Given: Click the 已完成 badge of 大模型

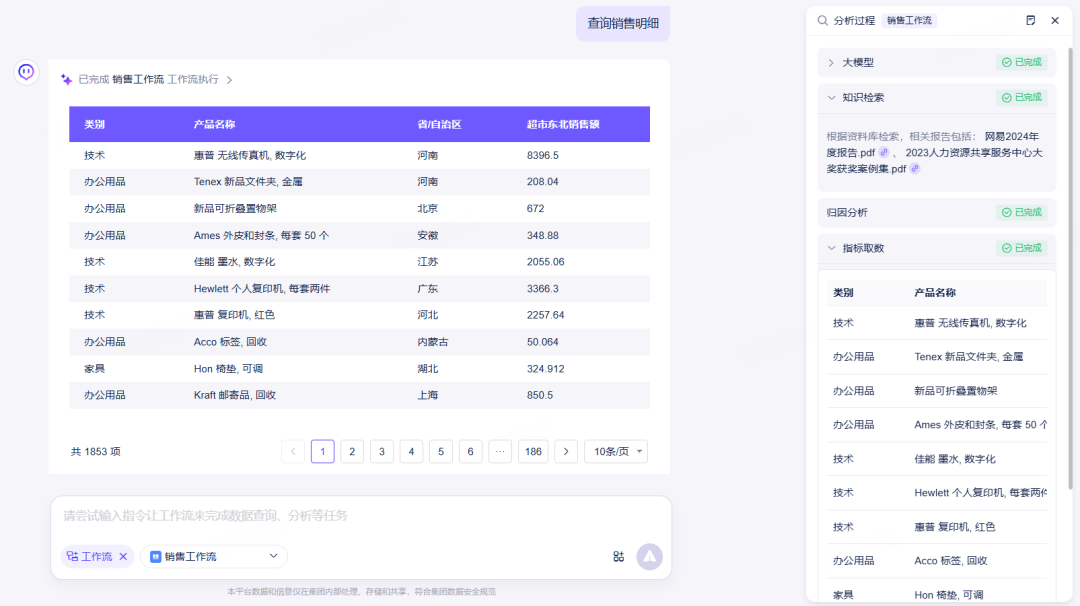Looking at the screenshot, I should [x=1021, y=63].
